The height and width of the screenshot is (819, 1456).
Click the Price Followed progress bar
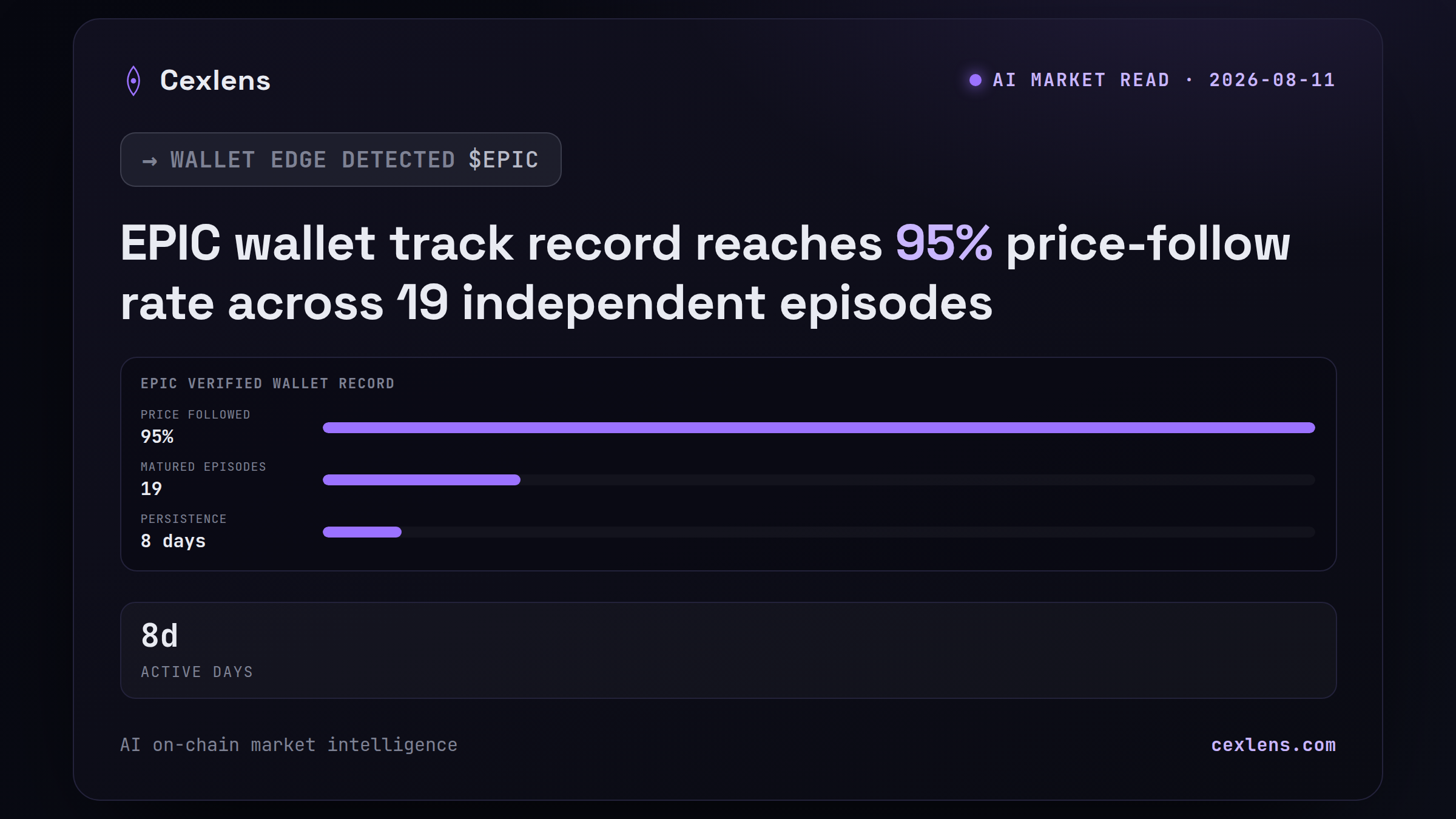click(819, 428)
